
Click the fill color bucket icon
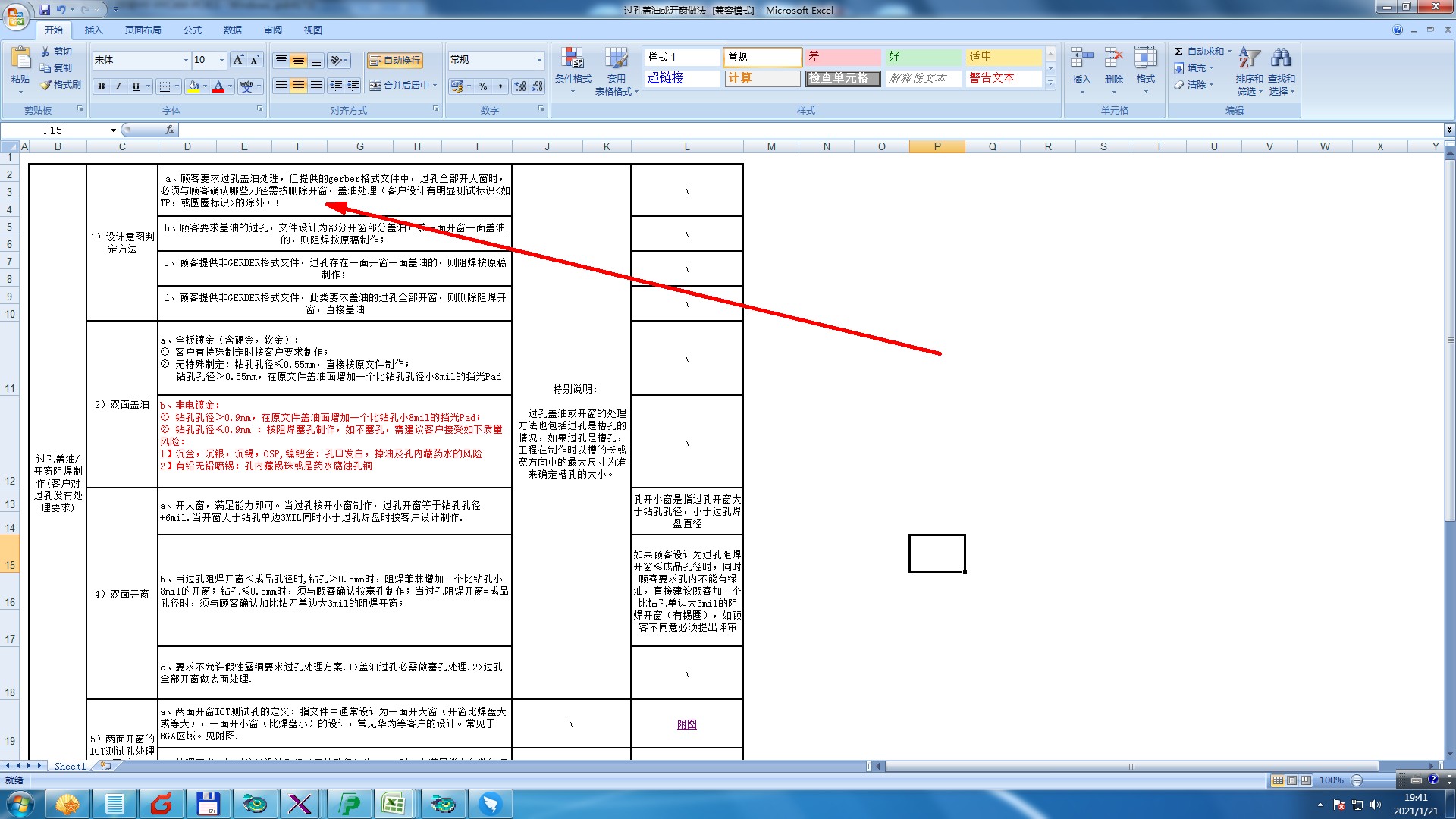click(x=193, y=86)
